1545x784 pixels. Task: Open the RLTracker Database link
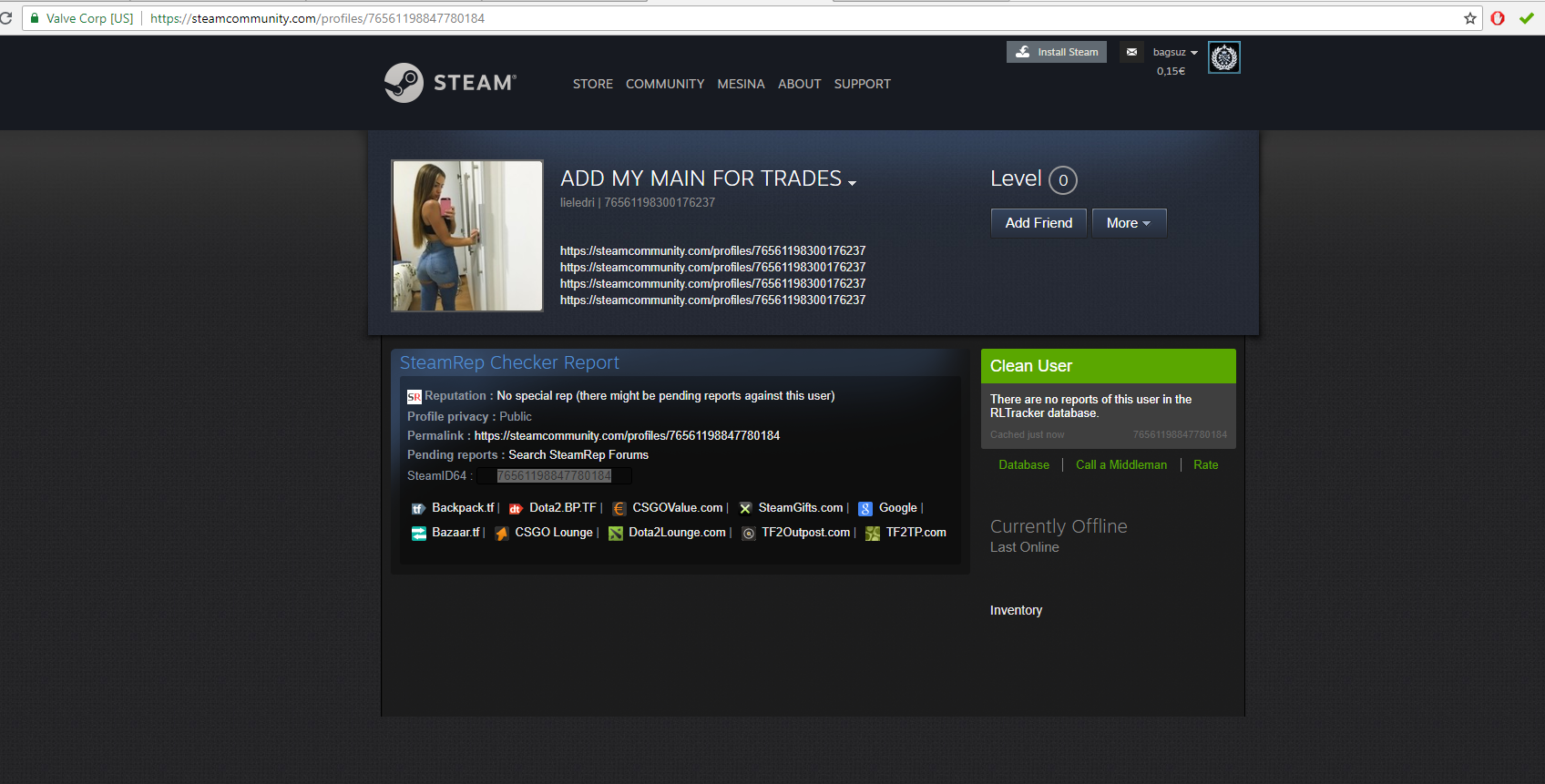pyautogui.click(x=1024, y=464)
